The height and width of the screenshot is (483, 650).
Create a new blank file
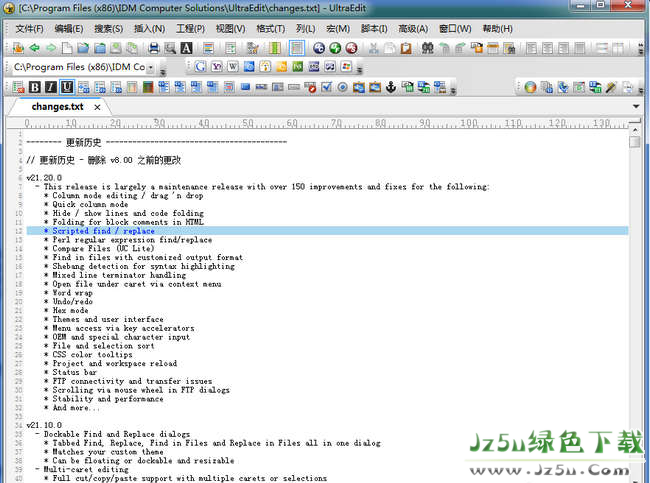[x=67, y=48]
